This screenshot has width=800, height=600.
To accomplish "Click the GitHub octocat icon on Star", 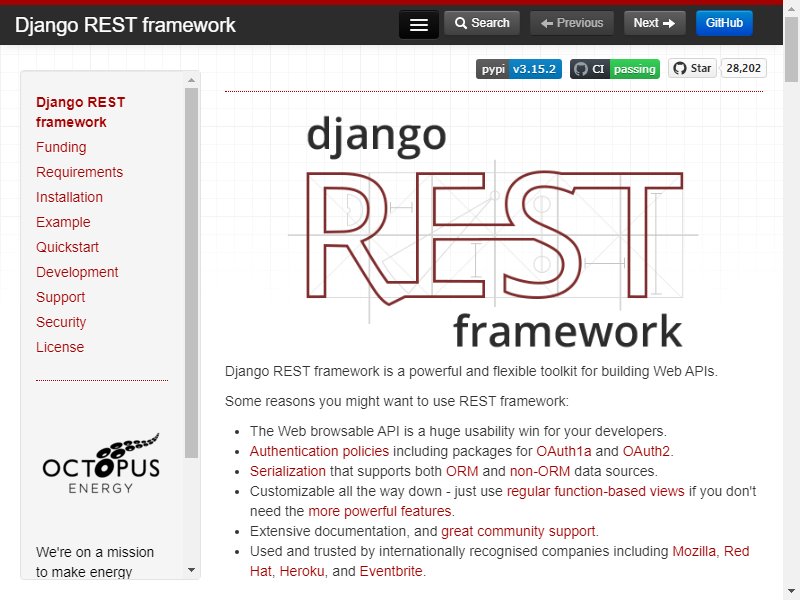I will (x=680, y=68).
